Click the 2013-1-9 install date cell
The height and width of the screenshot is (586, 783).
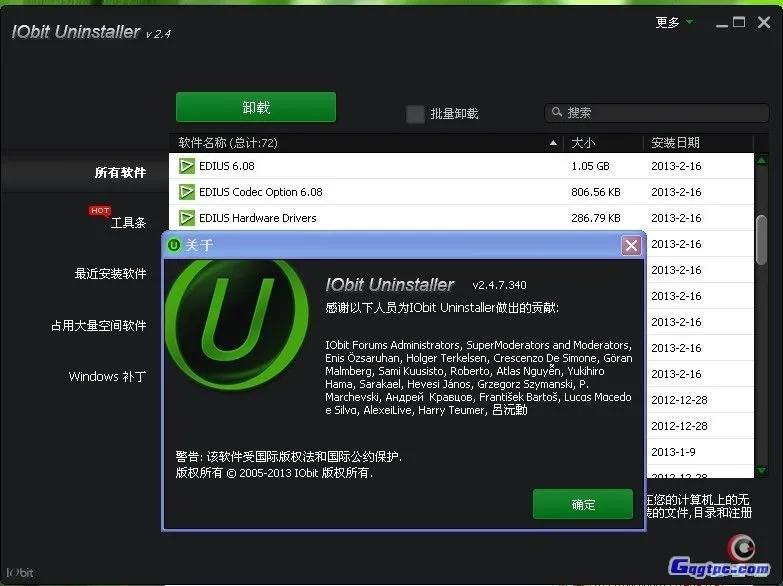(x=673, y=452)
